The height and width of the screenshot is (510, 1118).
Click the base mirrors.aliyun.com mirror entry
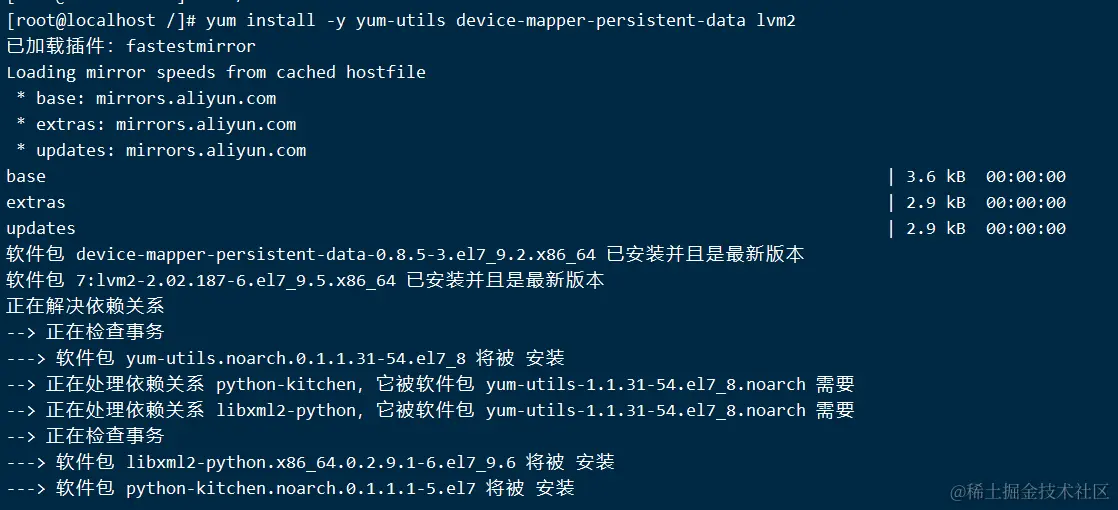pyautogui.click(x=155, y=98)
